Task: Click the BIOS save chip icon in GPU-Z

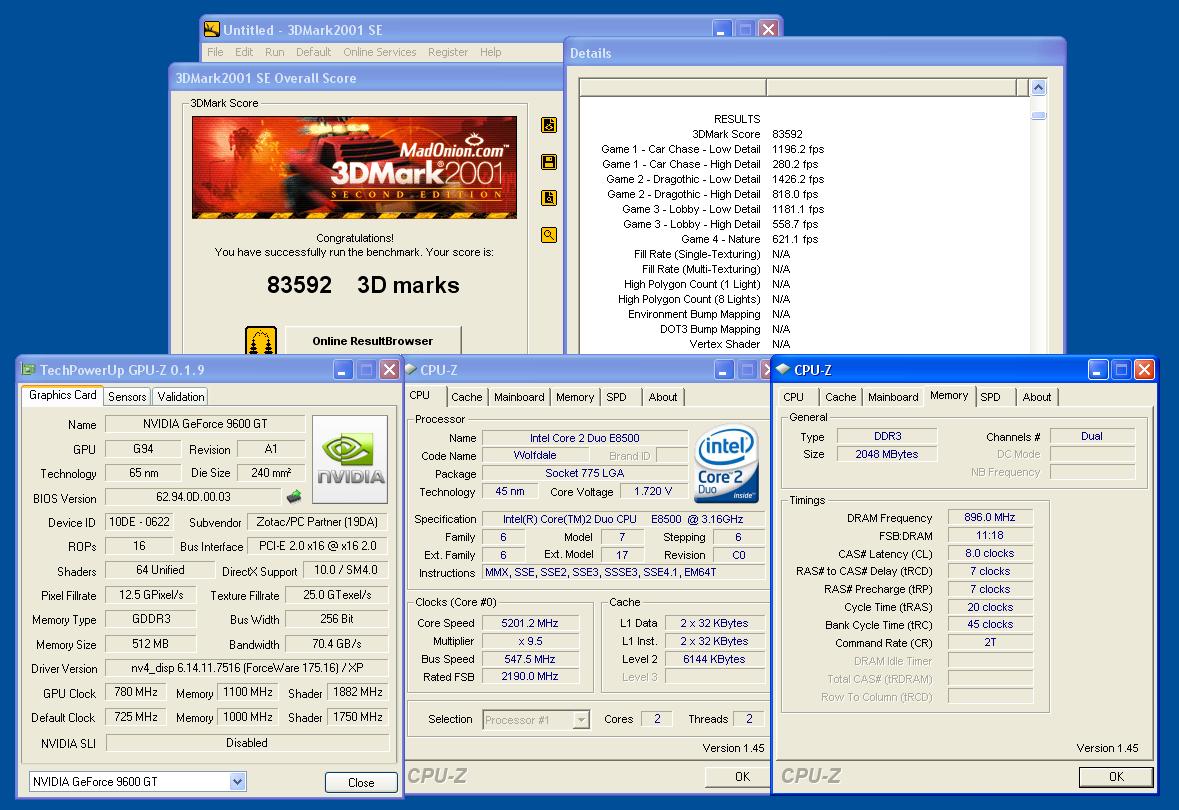Action: coord(294,496)
